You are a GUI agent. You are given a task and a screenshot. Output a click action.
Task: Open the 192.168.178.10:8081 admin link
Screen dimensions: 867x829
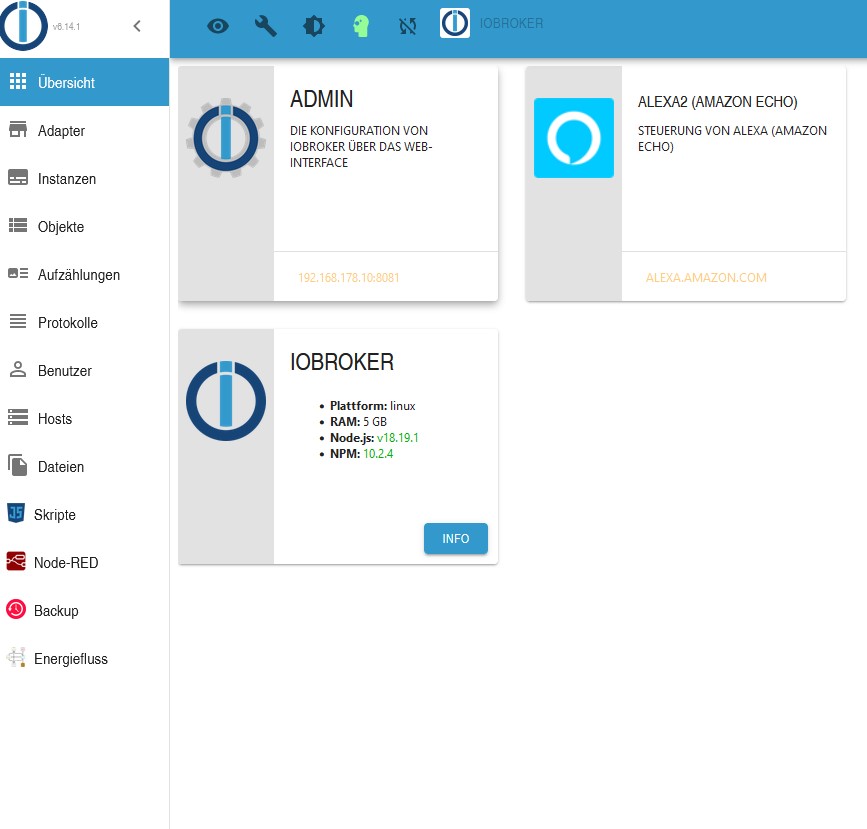[x=348, y=278]
